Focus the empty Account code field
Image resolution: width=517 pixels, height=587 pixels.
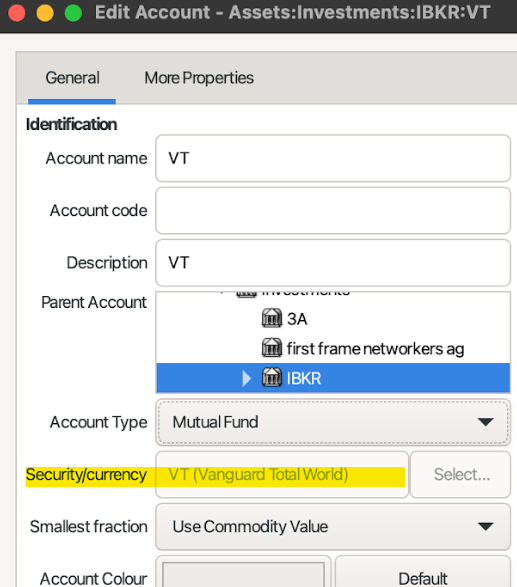click(x=333, y=211)
